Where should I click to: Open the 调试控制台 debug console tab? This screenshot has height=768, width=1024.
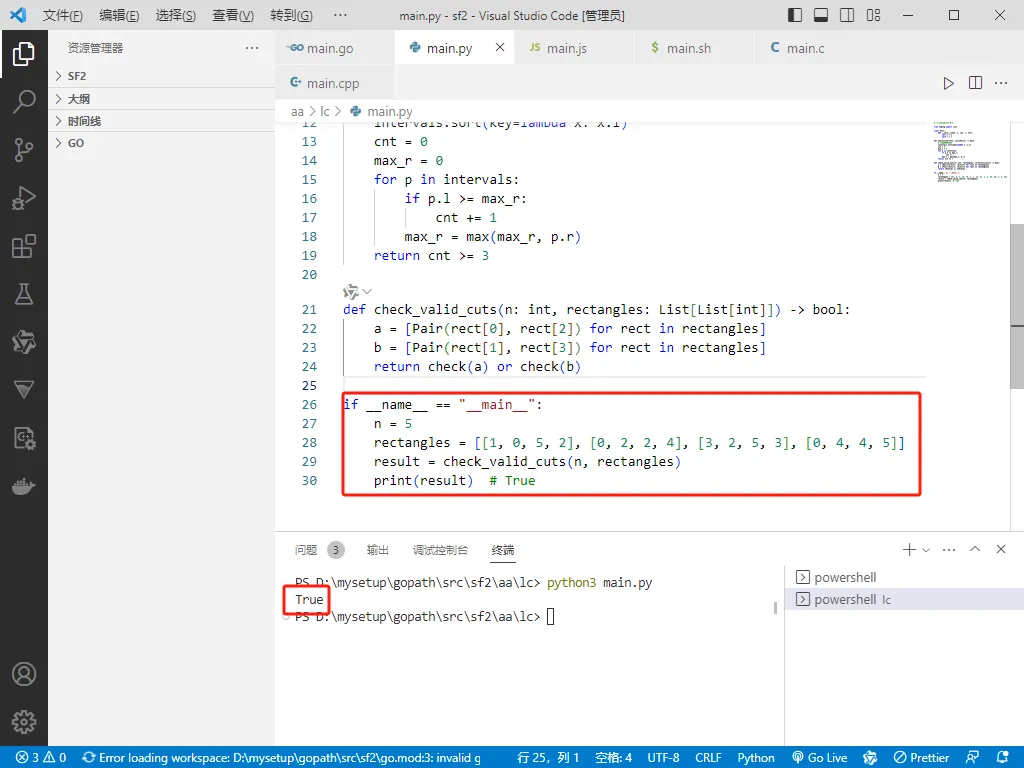[440, 550]
